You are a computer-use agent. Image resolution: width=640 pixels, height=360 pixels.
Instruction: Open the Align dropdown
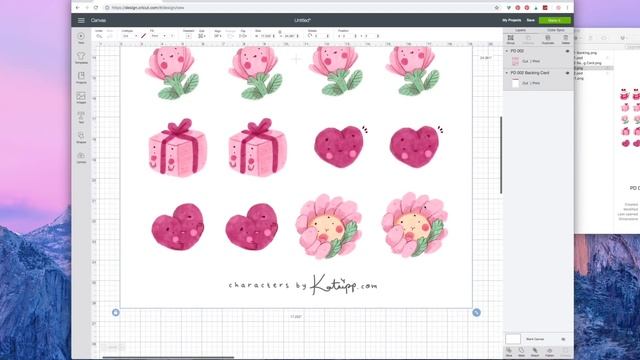[x=218, y=36]
